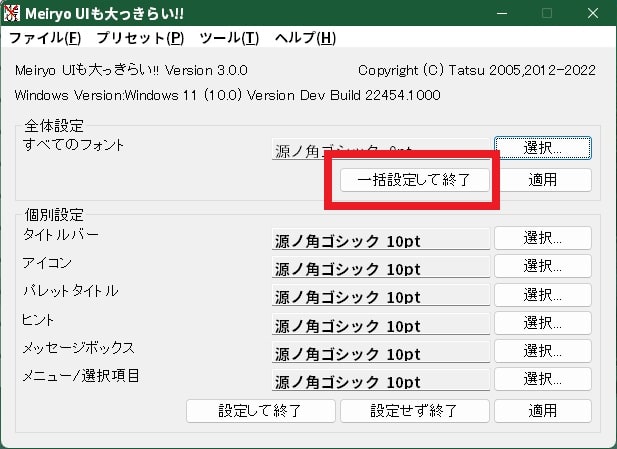Click the タイトルバー label

click(61, 235)
